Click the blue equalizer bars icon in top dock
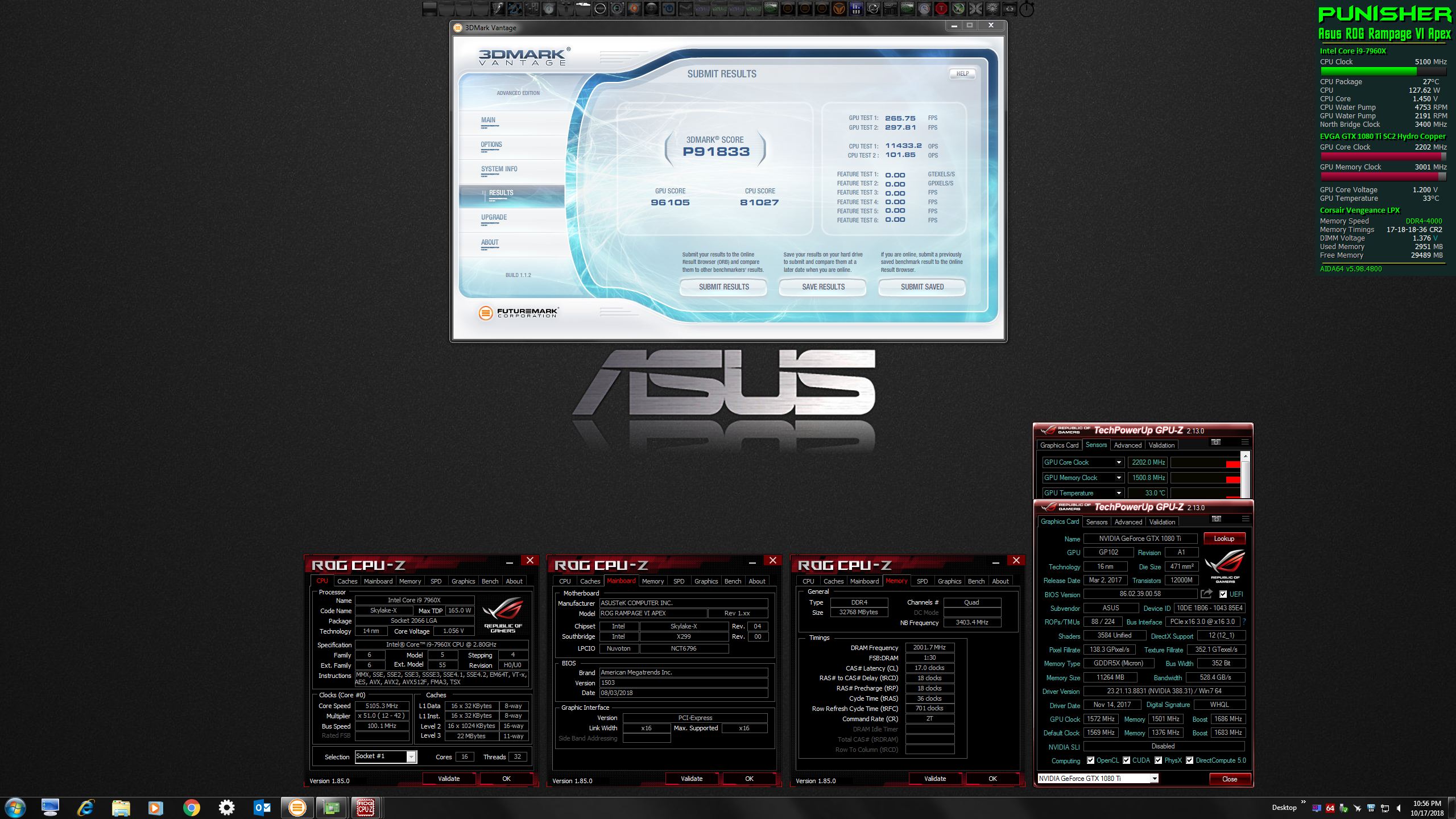1456x819 pixels. click(x=857, y=9)
